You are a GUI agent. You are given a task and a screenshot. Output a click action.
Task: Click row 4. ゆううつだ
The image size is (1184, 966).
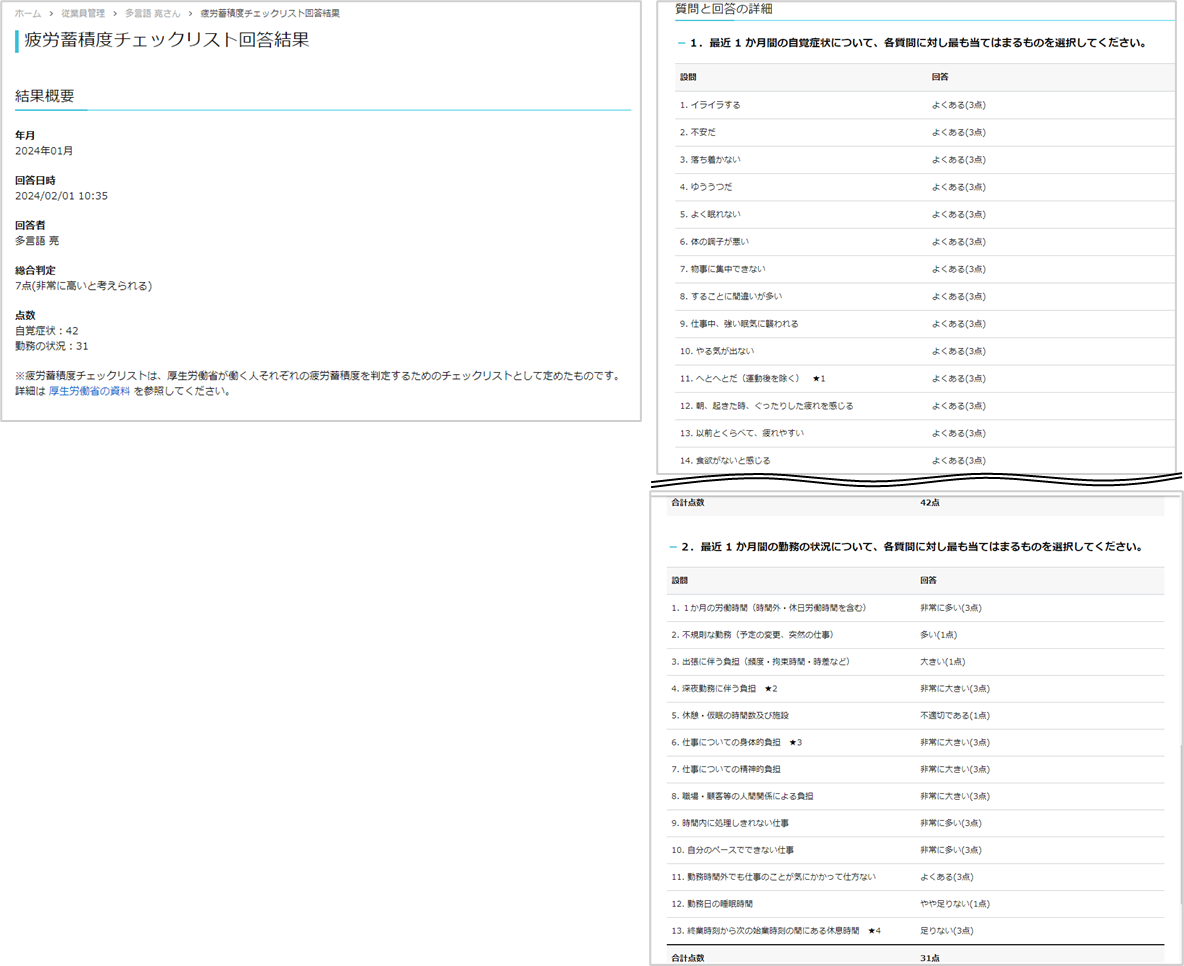[926, 187]
